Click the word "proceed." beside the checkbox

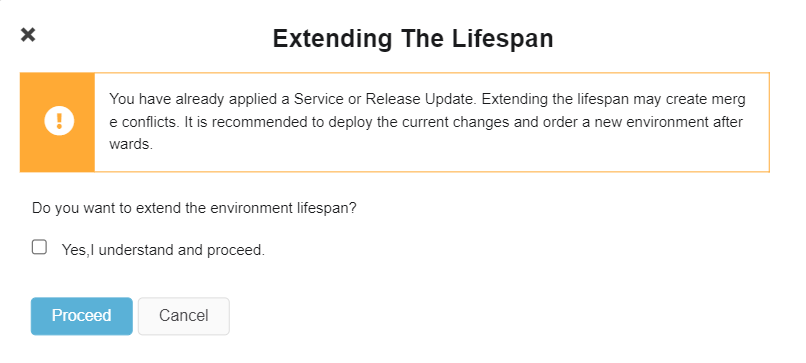[236, 250]
